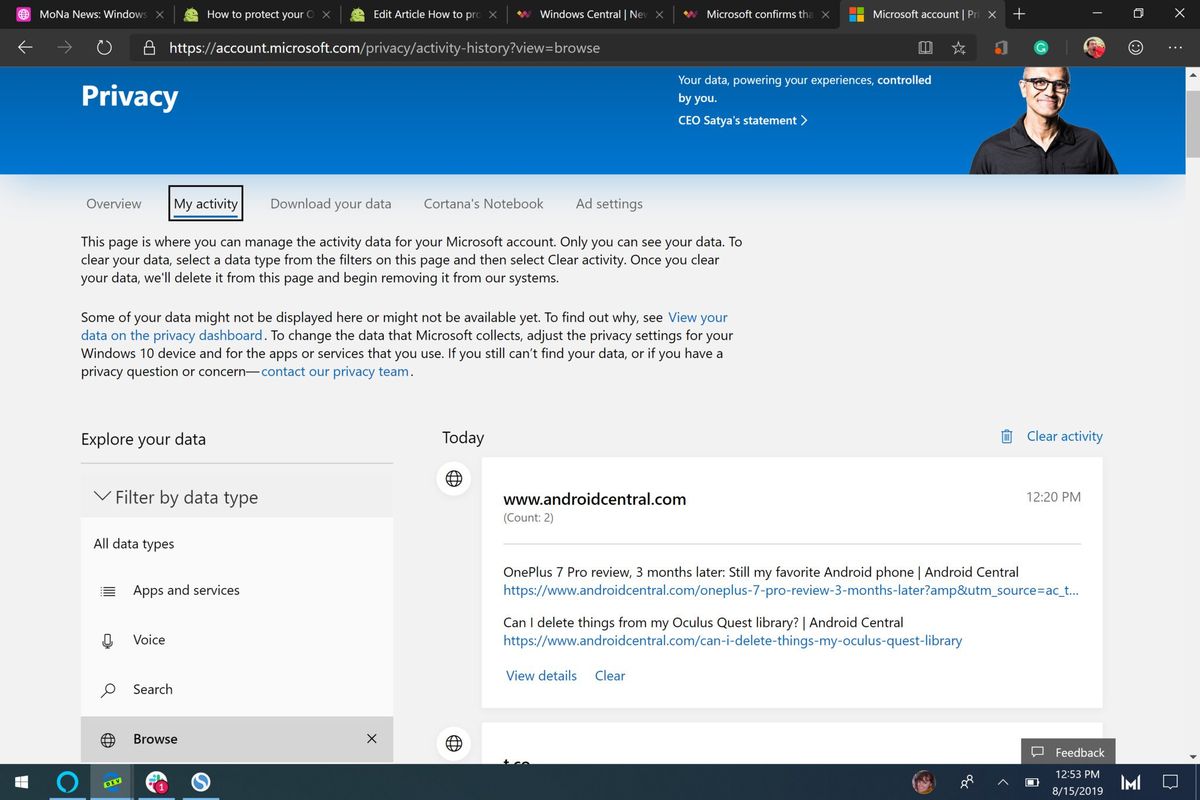Switch to the Download your data tab

click(330, 203)
